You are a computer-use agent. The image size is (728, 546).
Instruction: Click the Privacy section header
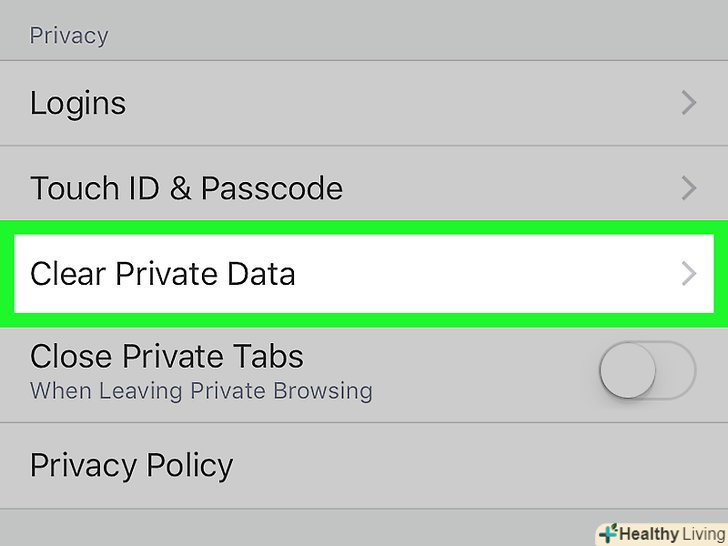[x=69, y=36]
